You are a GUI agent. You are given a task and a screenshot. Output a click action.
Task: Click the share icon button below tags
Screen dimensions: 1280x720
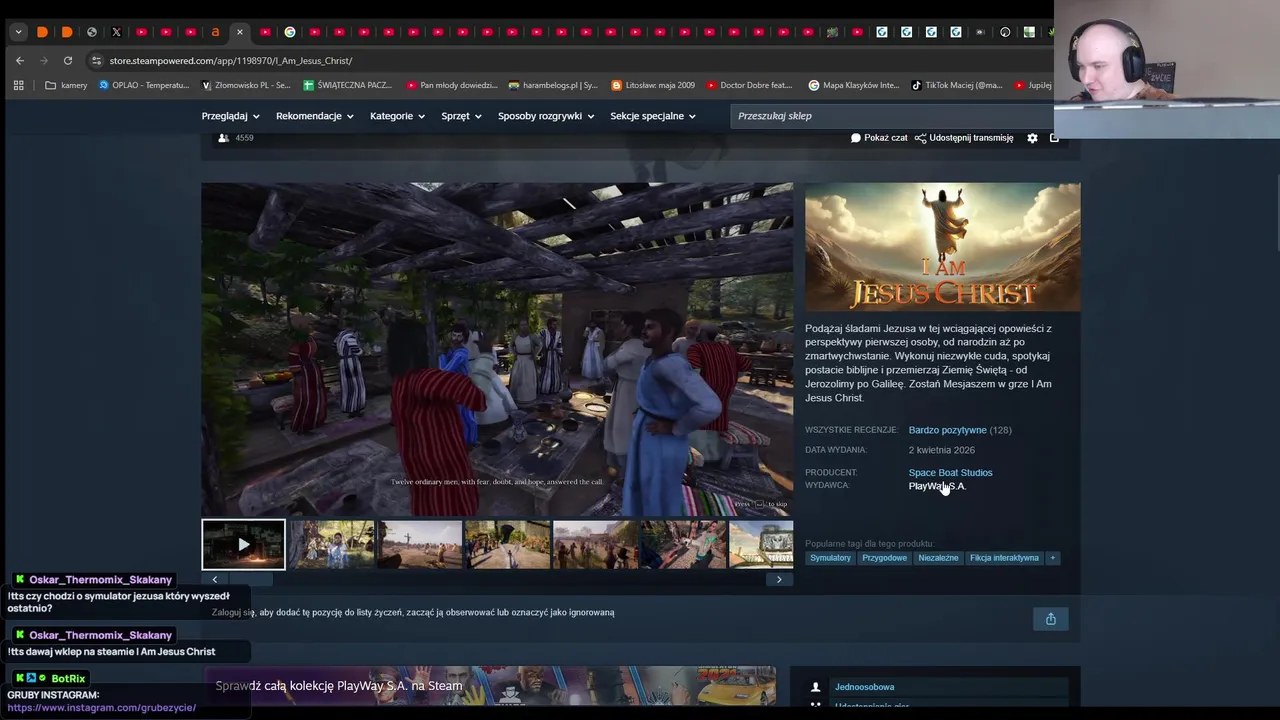[1050, 619]
